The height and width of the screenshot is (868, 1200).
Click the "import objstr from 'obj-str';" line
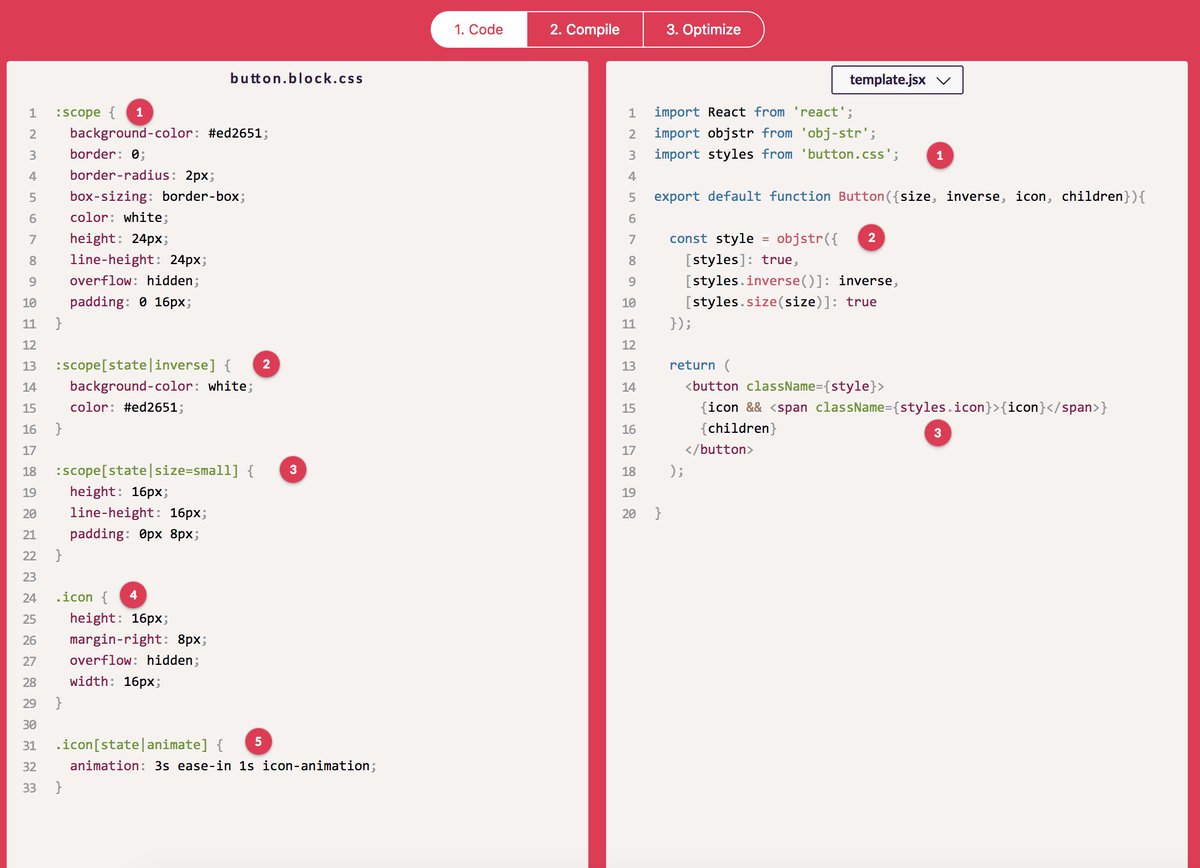click(x=765, y=133)
